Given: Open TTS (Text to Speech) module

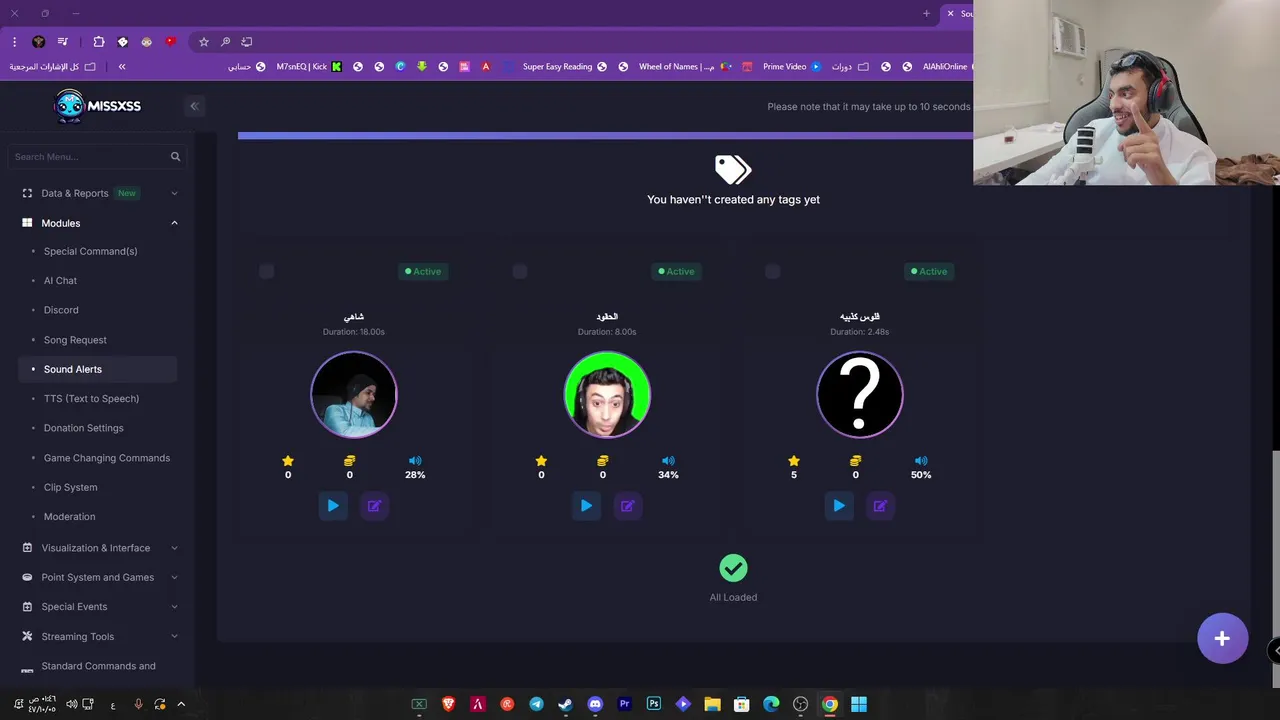Looking at the screenshot, I should (x=91, y=399).
